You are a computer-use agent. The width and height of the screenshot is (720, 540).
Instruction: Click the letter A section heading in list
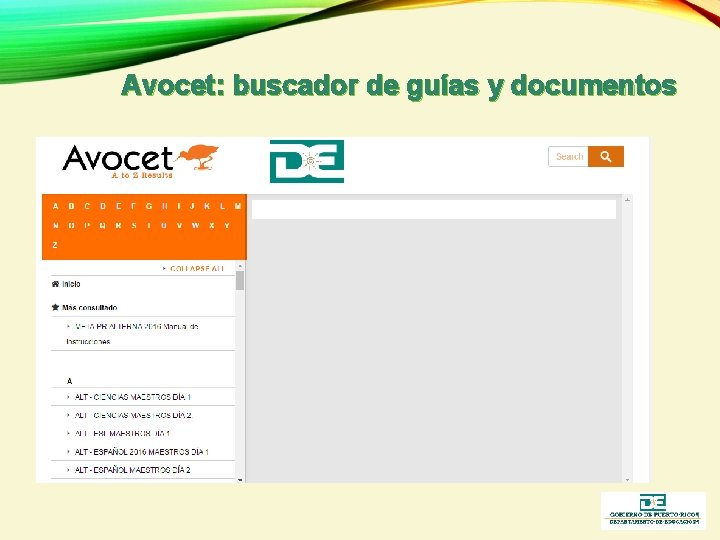coord(69,381)
